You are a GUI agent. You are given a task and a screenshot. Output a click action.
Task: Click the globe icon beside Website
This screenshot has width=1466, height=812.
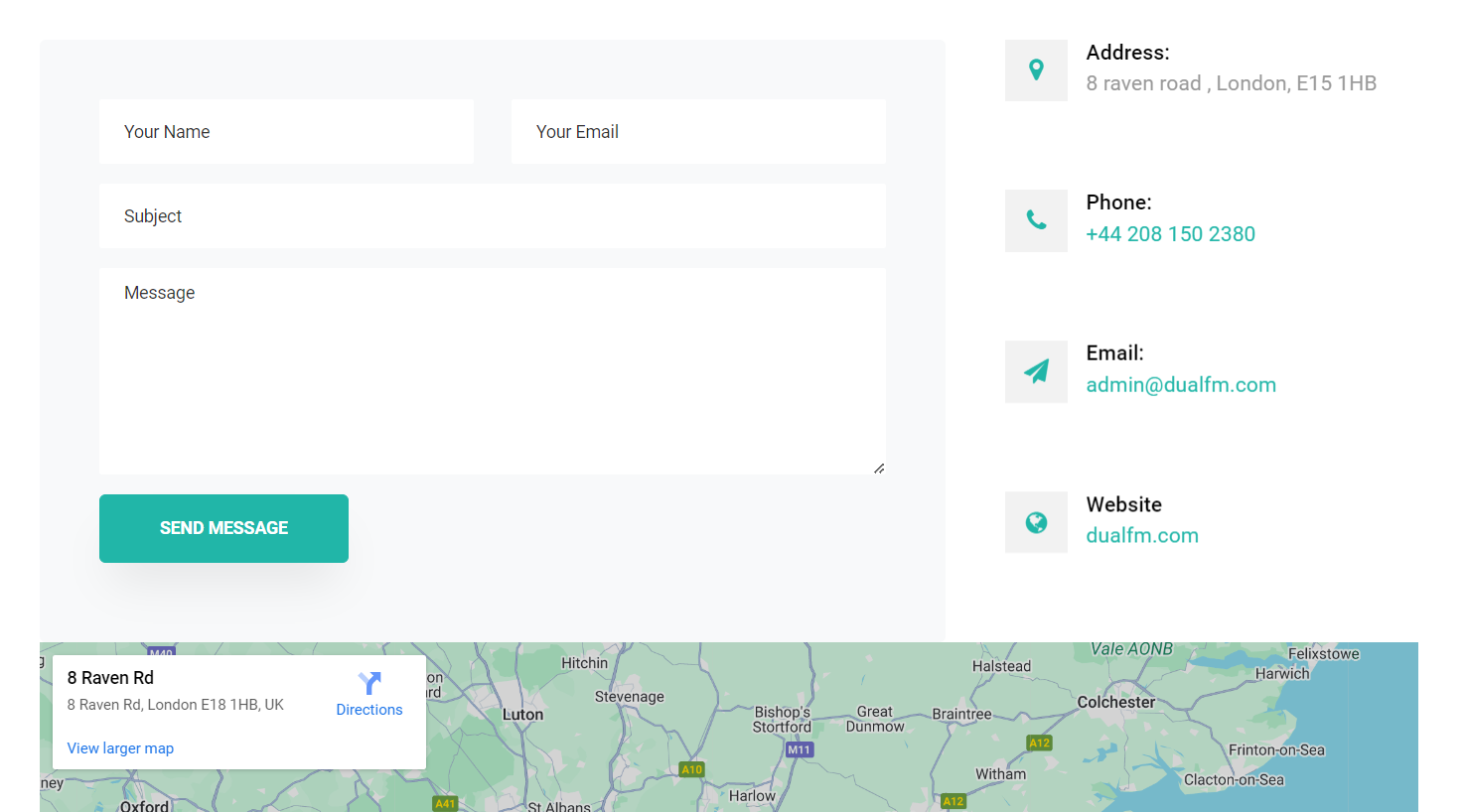tap(1036, 522)
